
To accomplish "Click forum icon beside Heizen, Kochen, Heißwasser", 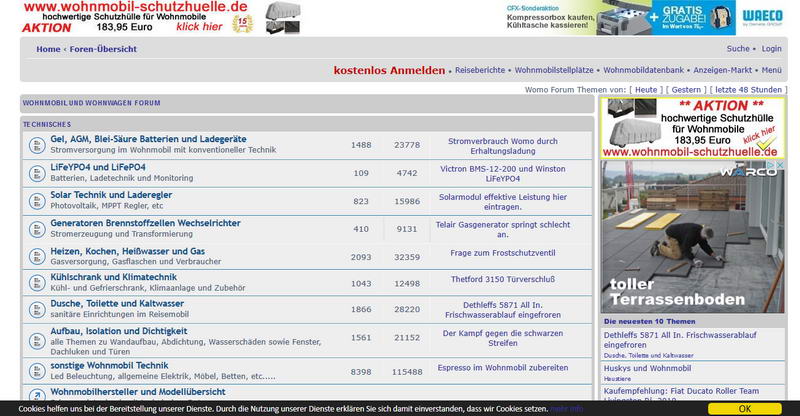I will (35, 256).
